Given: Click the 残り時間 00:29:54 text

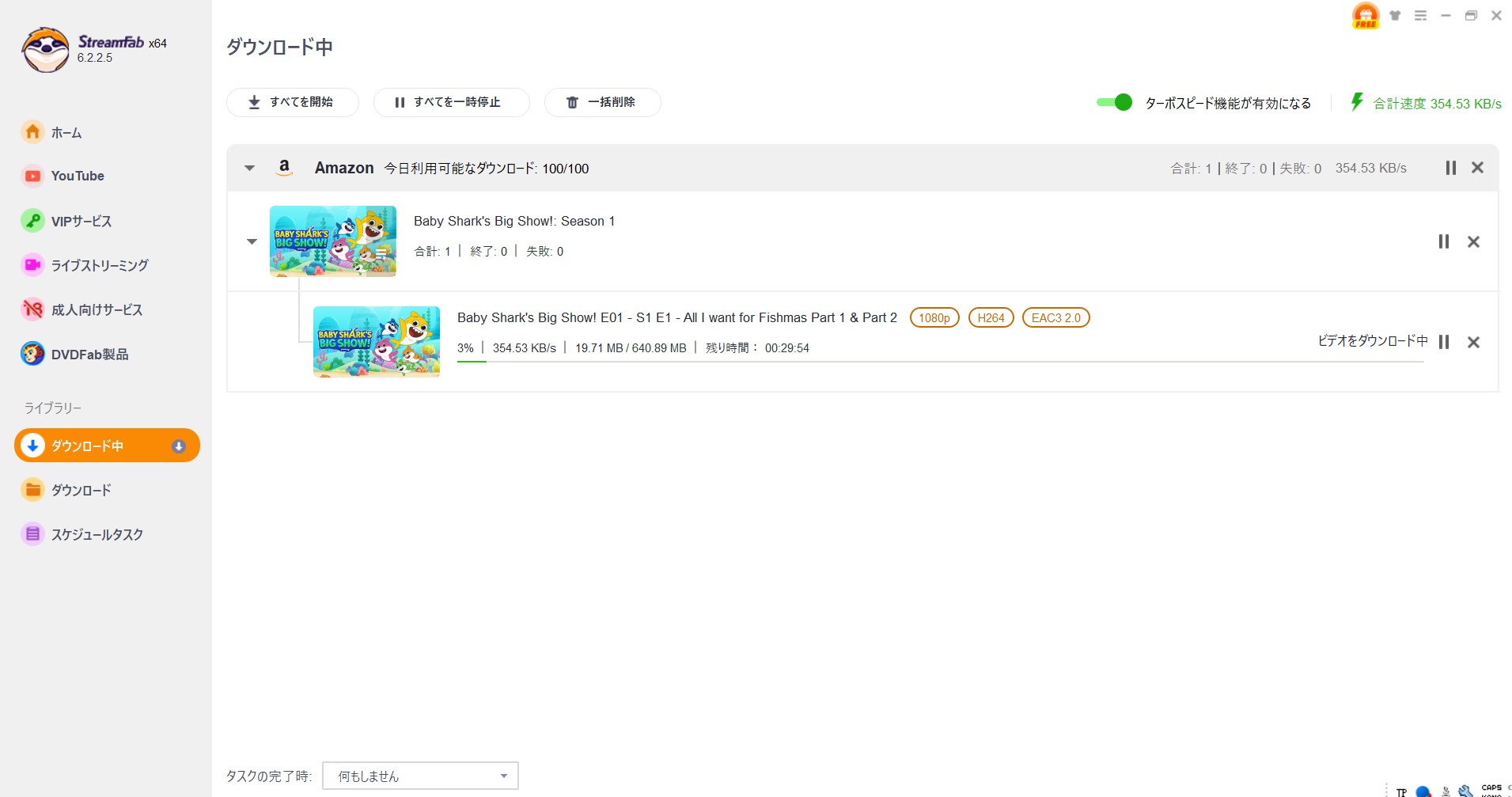Looking at the screenshot, I should [x=757, y=347].
